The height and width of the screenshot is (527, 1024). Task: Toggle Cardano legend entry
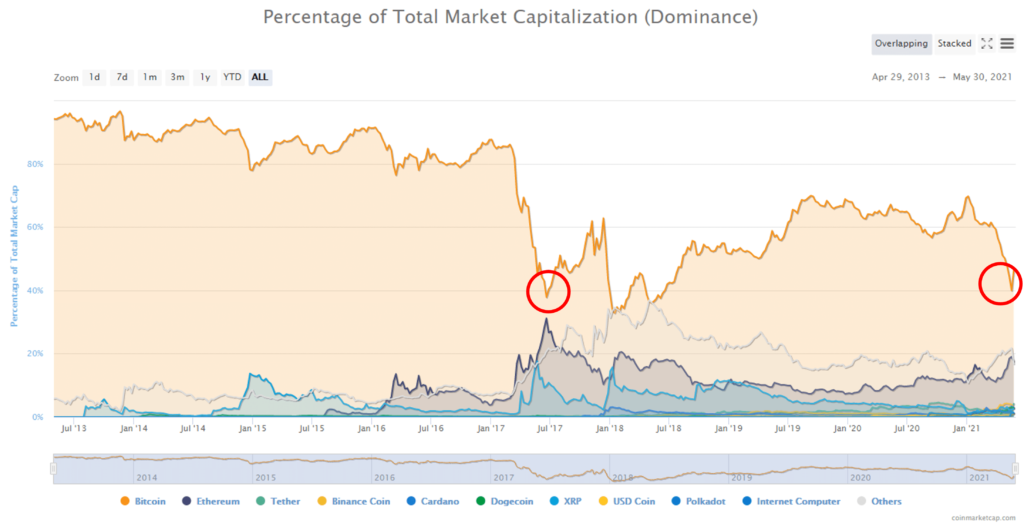pyautogui.click(x=432, y=502)
